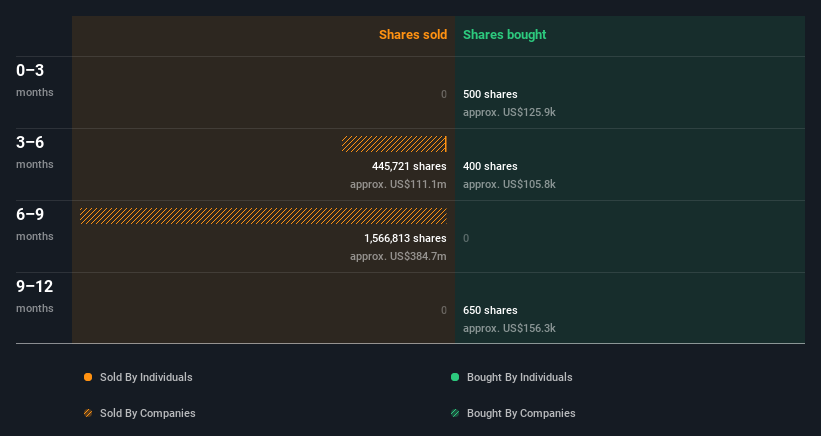Click the 6–9 months striped sold bar
The width and height of the screenshot is (821, 436).
[263, 216]
